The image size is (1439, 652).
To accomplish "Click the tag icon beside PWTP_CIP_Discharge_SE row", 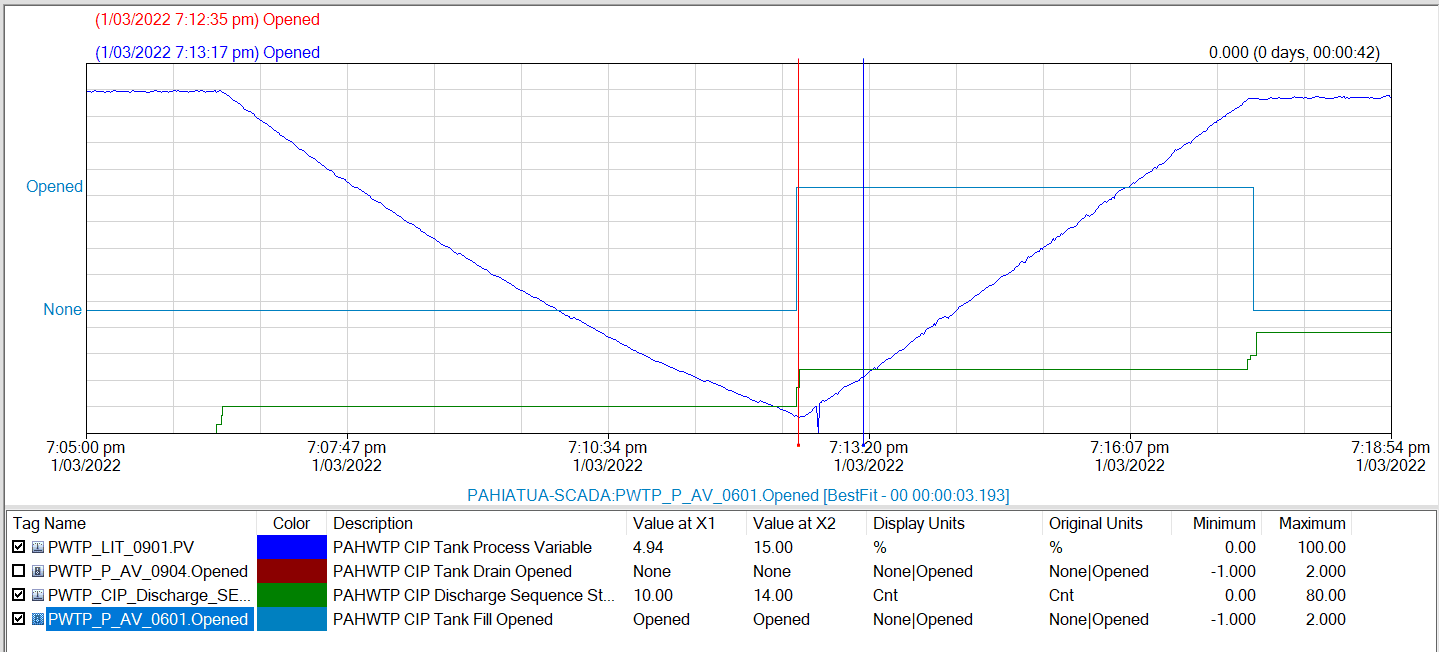I will (x=38, y=595).
